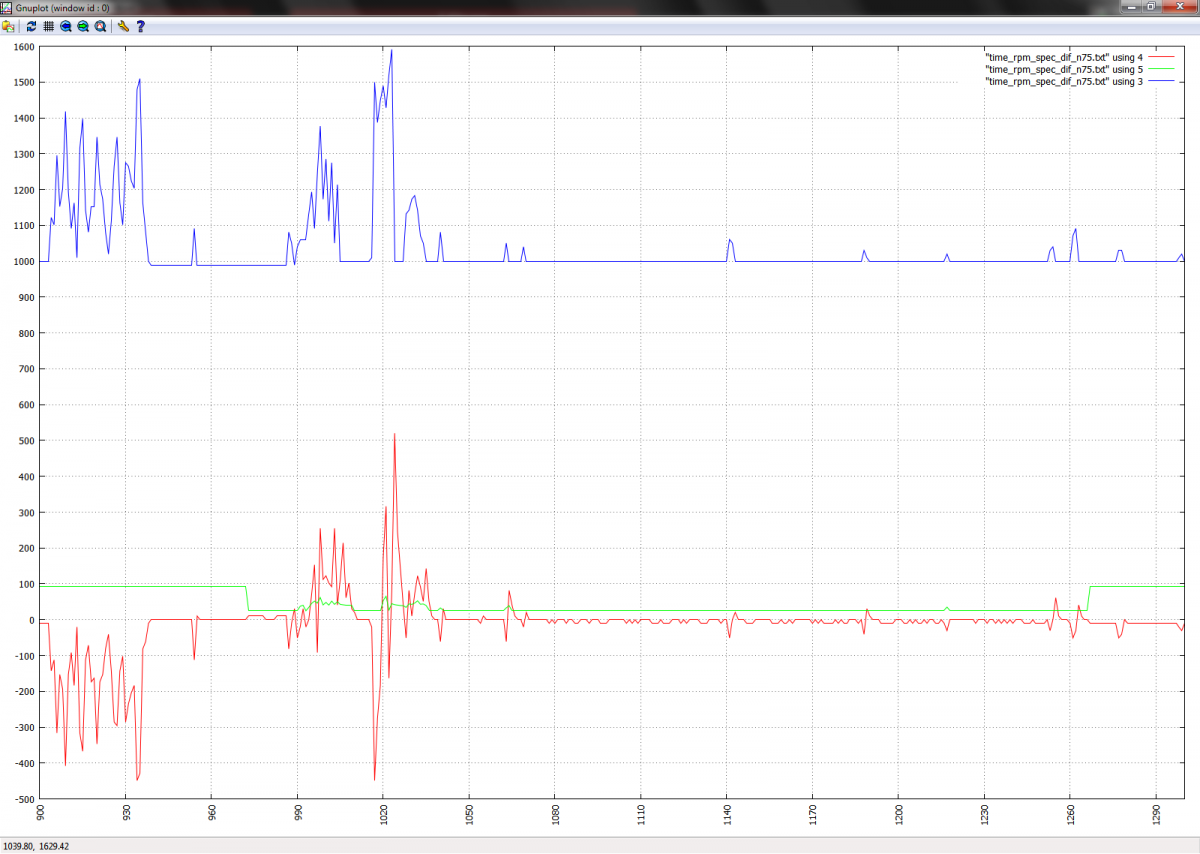Copy the plot to clipboard
Viewport: 1200px width, 854px height.
(x=8, y=27)
